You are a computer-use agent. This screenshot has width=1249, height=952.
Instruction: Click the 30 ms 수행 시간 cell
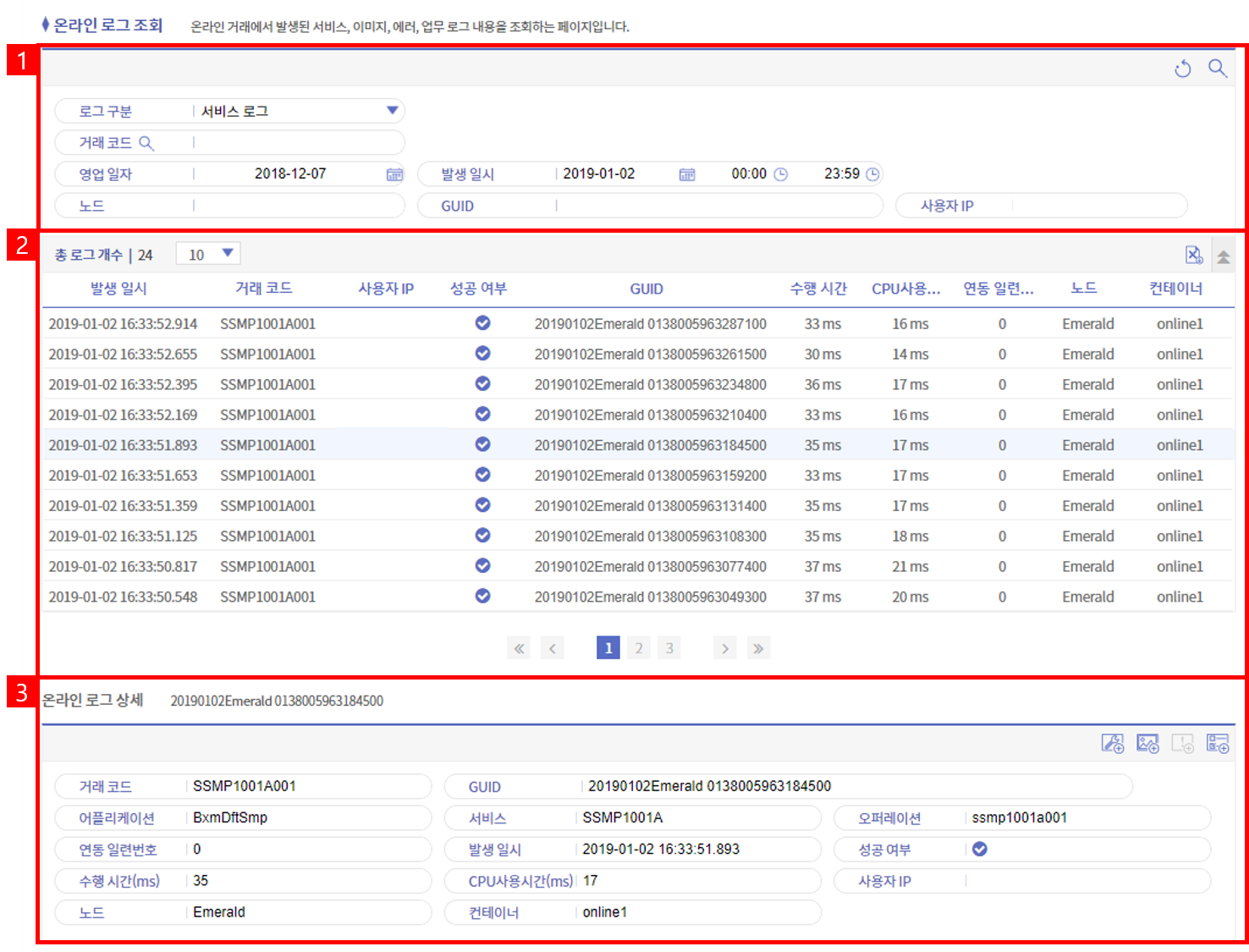pos(823,355)
